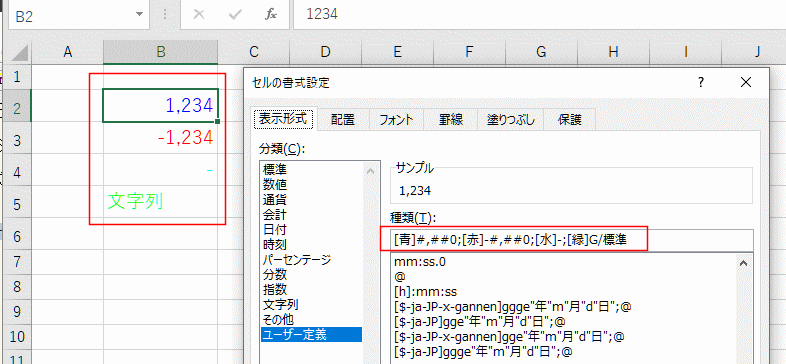Click category list scrollbar up arrow
This screenshot has height=364, width=786.
370,170
